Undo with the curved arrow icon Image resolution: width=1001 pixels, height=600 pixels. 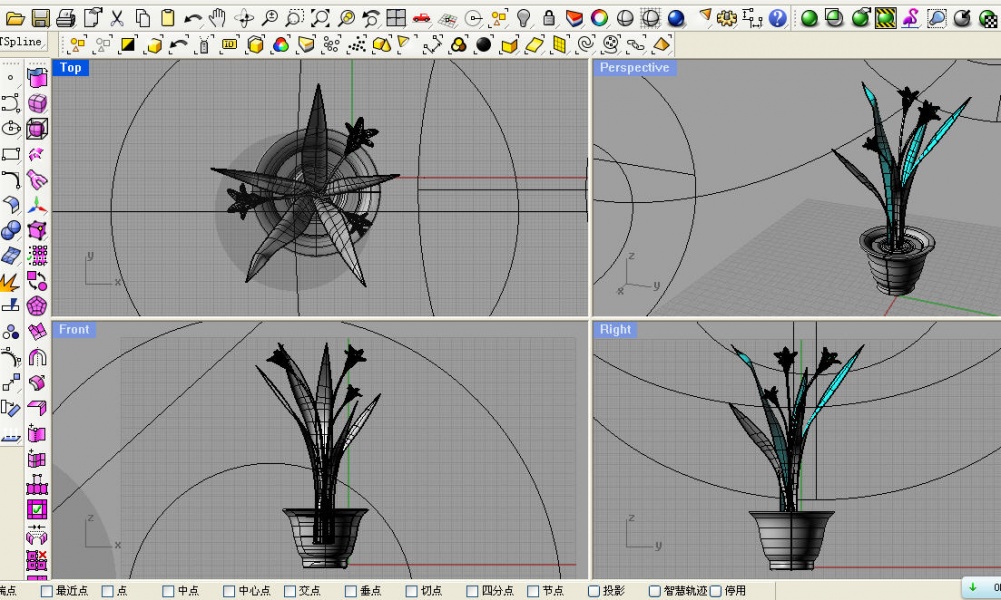click(x=193, y=19)
